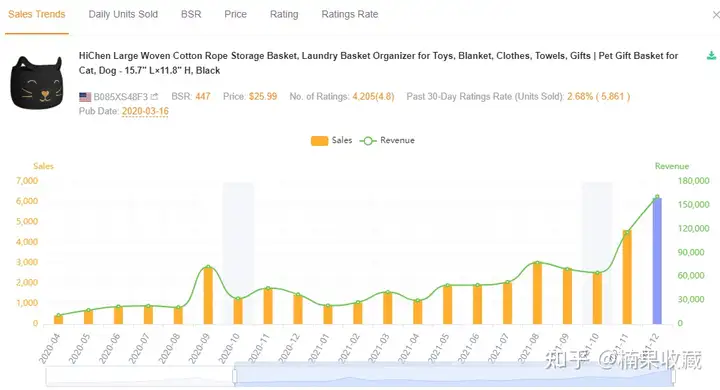Switch to Daily Units Sold tab

pyautogui.click(x=123, y=14)
